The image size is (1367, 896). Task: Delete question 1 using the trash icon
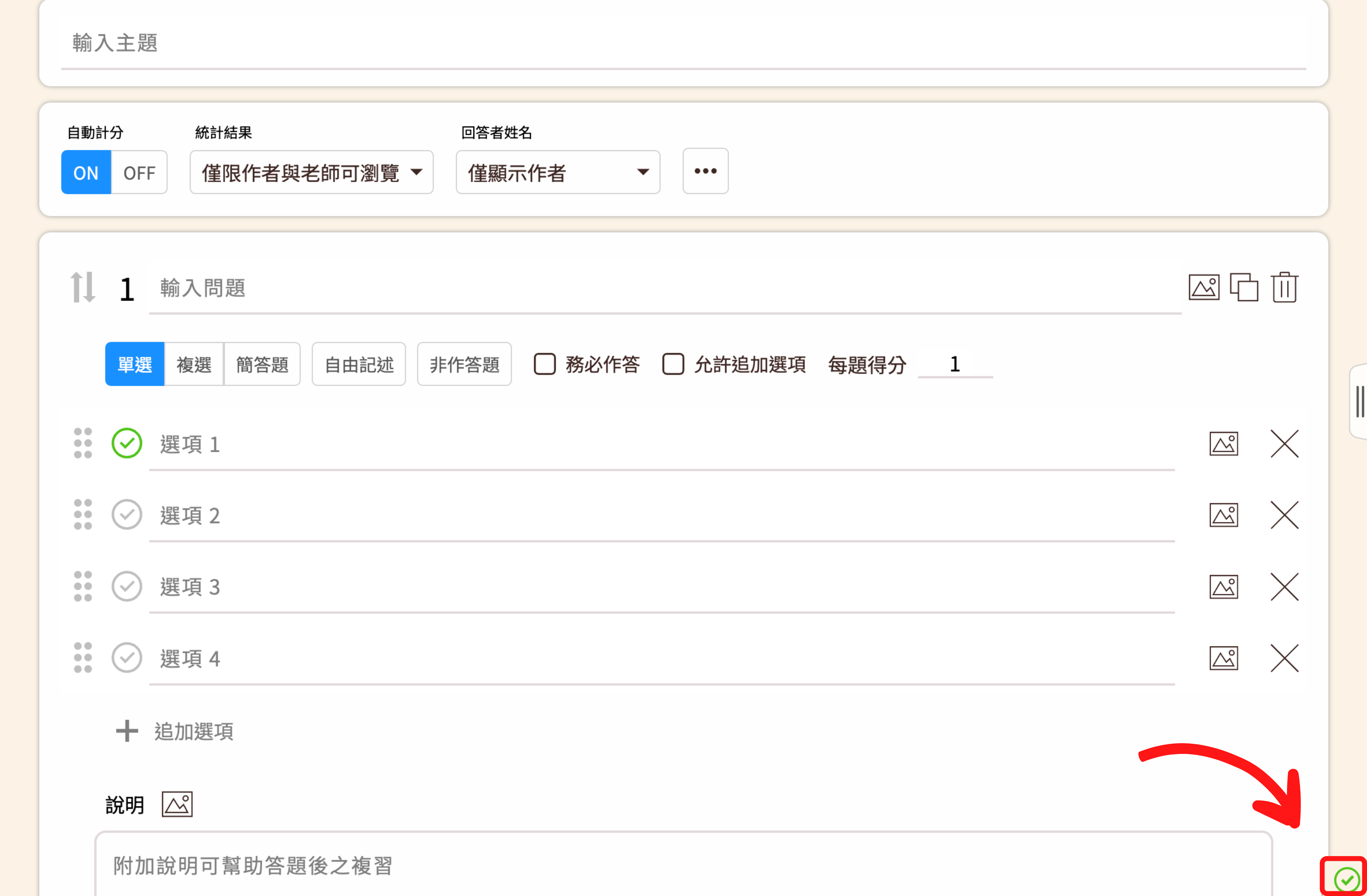click(1284, 287)
